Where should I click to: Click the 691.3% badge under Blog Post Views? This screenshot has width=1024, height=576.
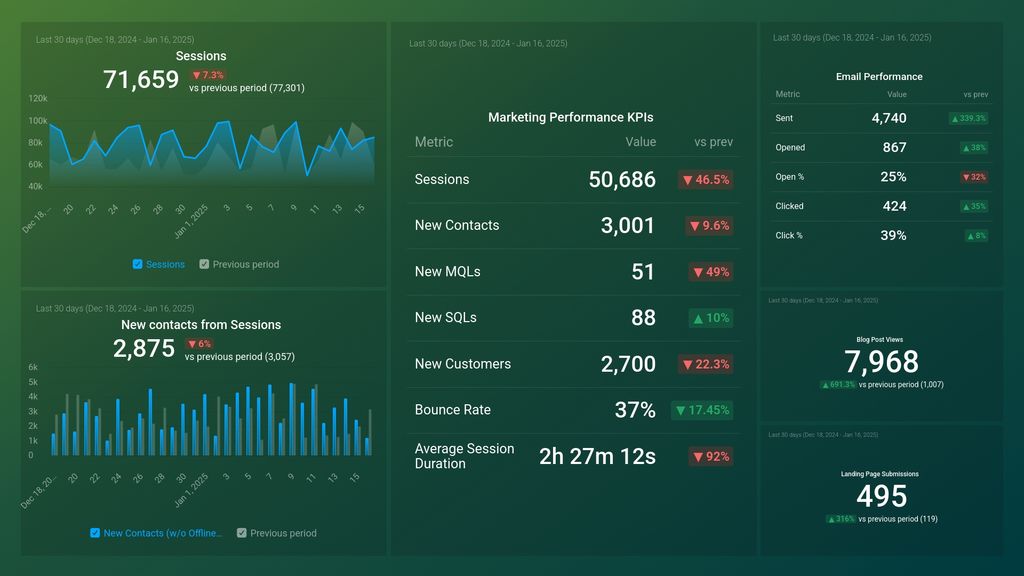pyautogui.click(x=839, y=385)
